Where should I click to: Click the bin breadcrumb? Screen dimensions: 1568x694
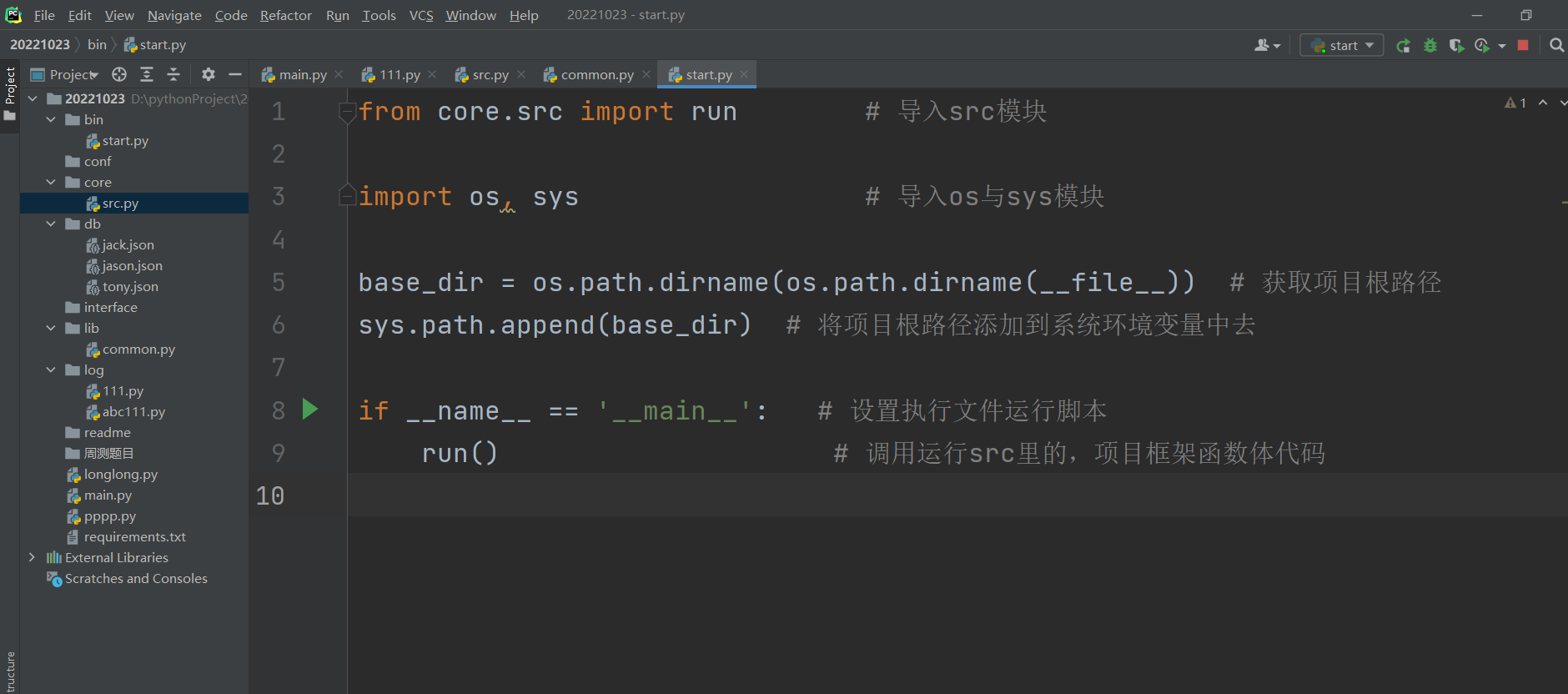coord(97,45)
